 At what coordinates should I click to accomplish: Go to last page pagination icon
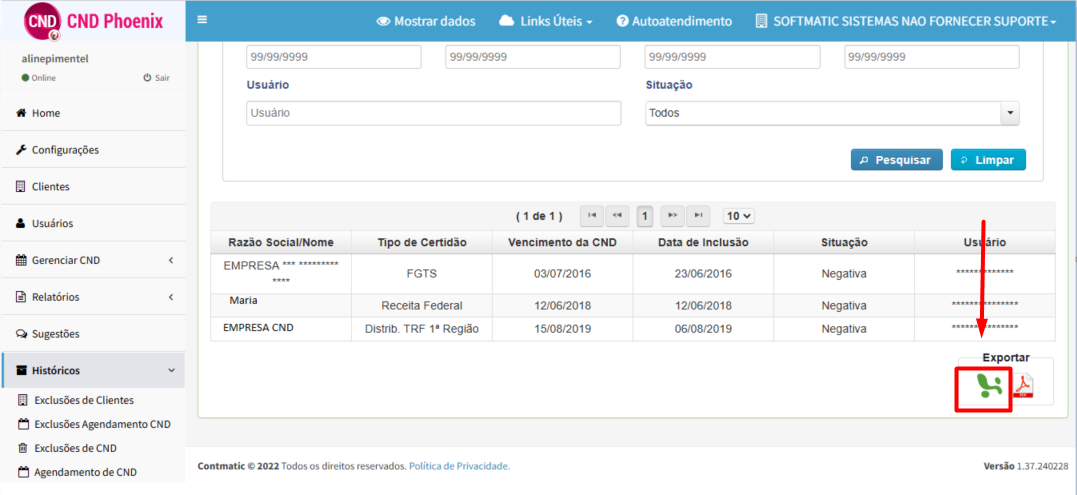click(x=698, y=216)
